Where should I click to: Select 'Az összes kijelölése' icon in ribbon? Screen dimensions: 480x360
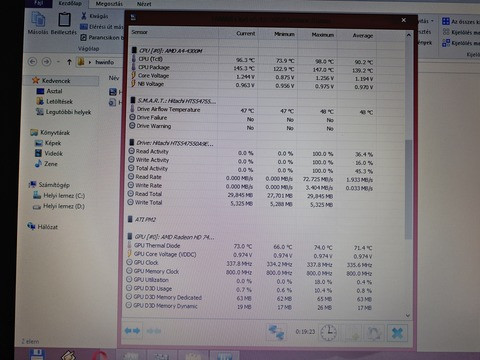(446, 22)
